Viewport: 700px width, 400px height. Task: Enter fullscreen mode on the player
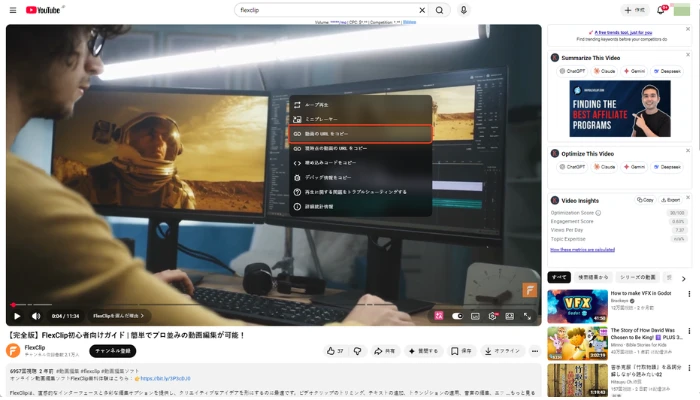point(529,316)
